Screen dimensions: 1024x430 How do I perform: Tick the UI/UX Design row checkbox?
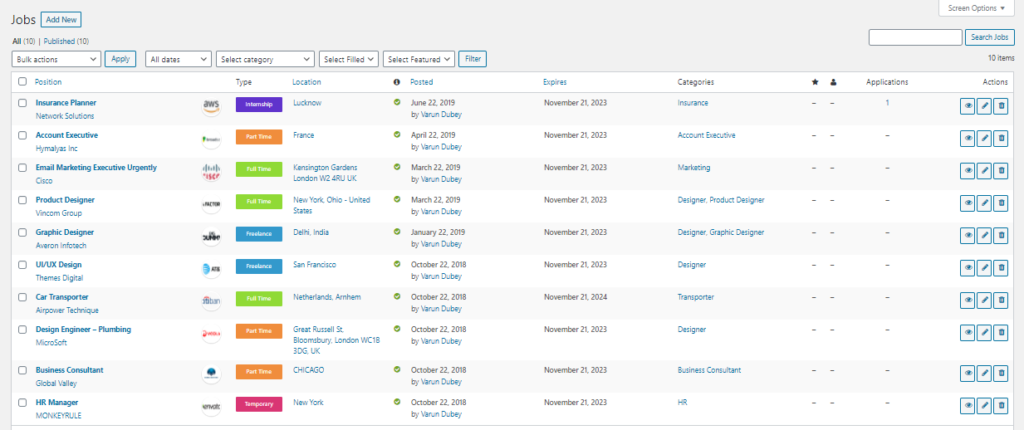pos(23,265)
